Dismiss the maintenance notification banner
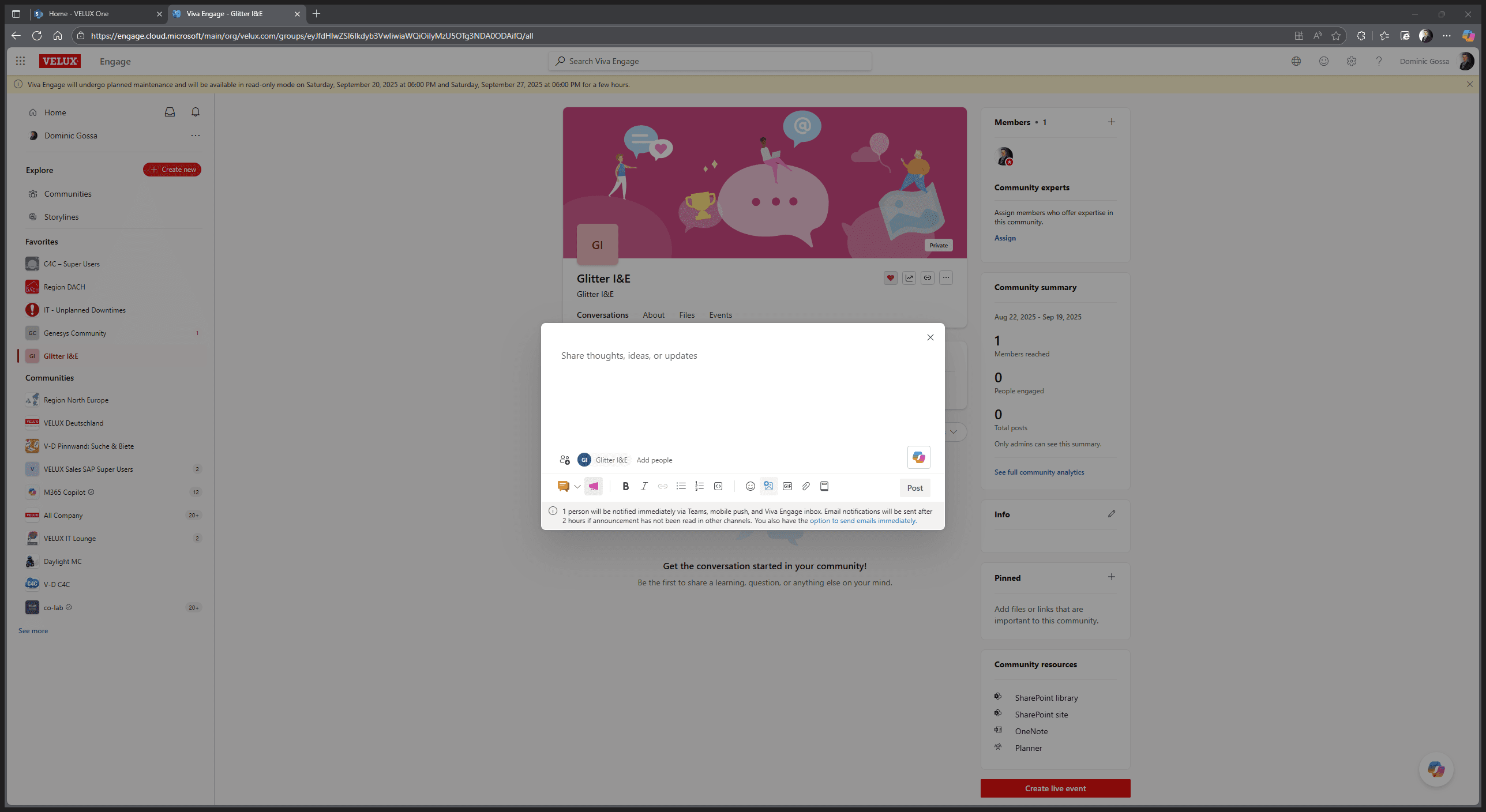This screenshot has height=812, width=1486. tap(1469, 84)
